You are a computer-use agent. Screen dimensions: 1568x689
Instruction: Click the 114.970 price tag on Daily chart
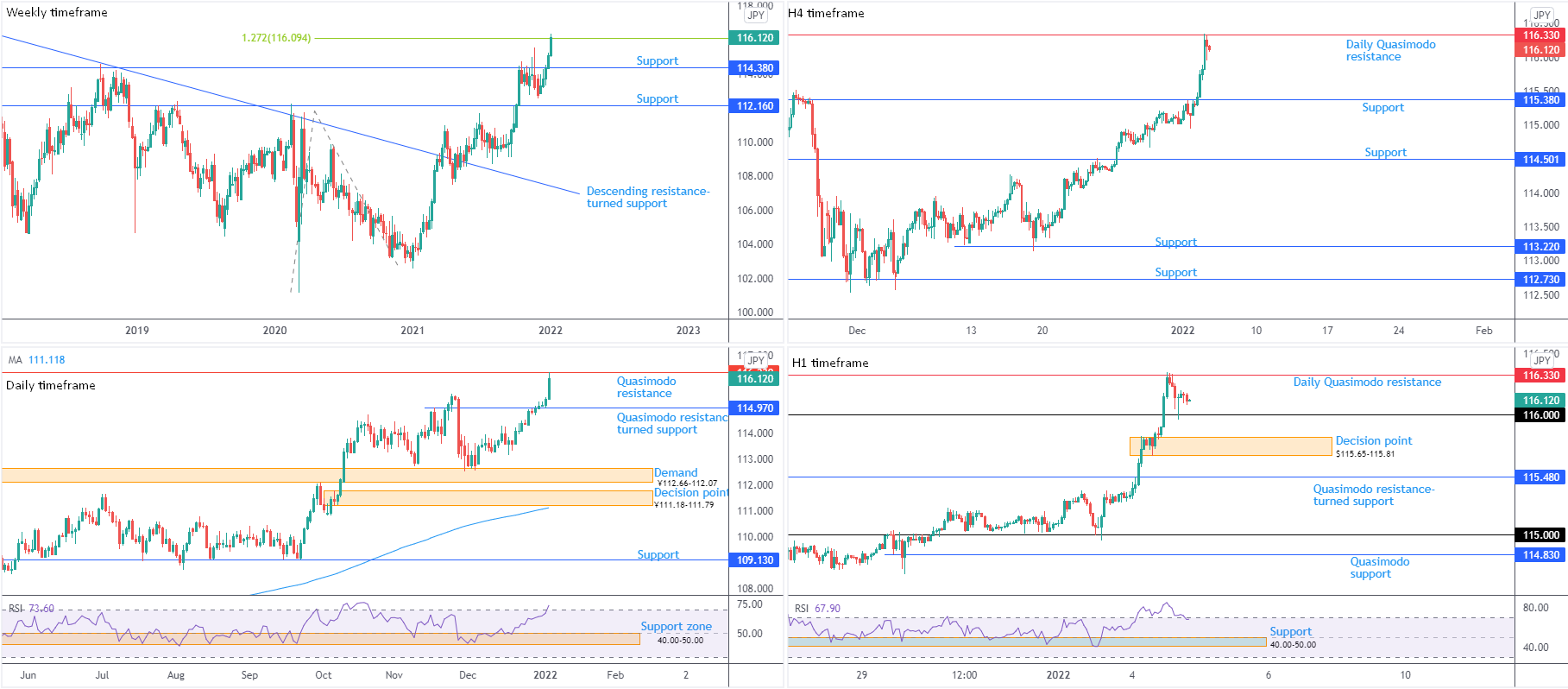click(x=755, y=408)
